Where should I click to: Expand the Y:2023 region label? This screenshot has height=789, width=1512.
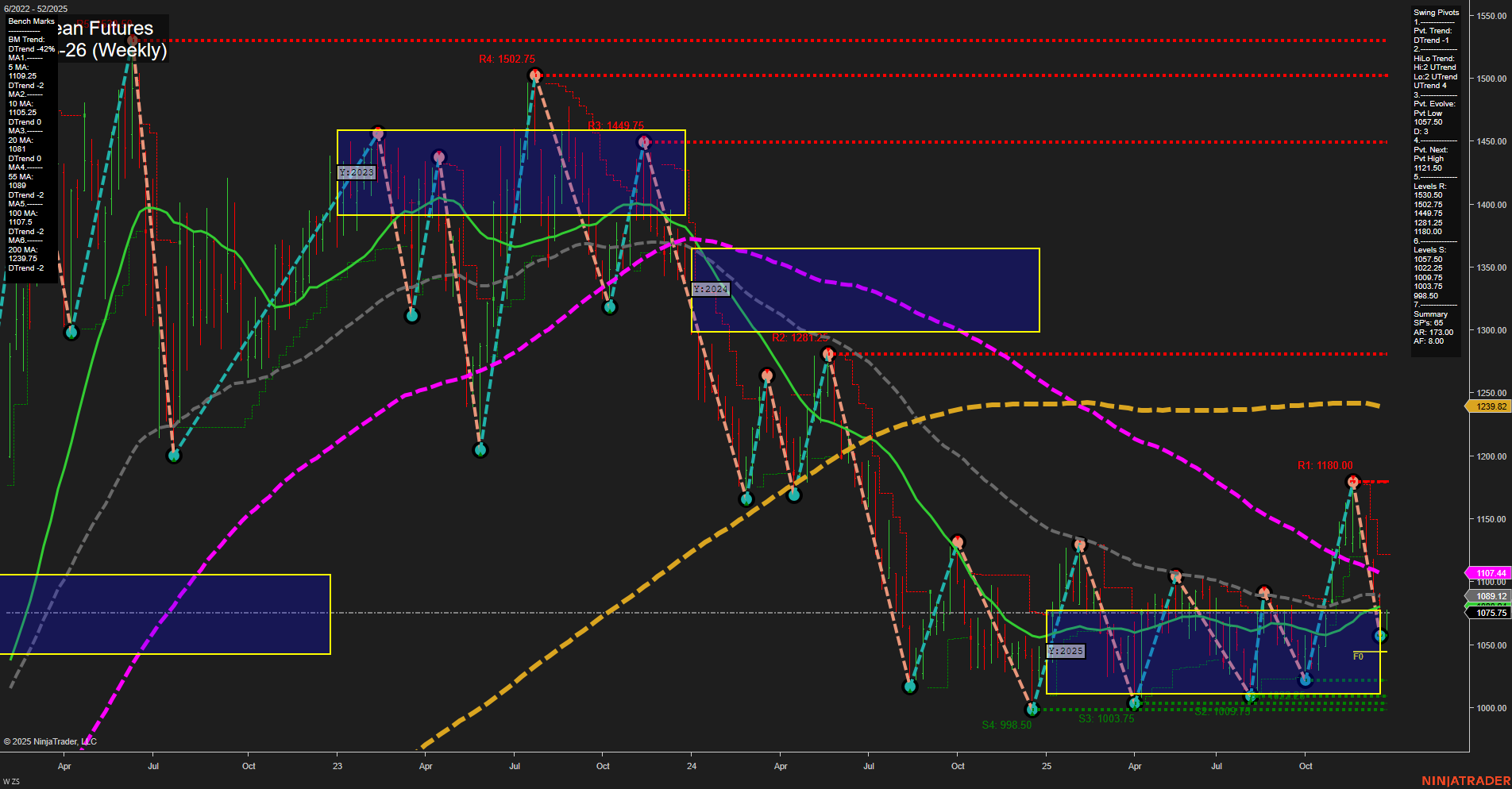(x=357, y=172)
